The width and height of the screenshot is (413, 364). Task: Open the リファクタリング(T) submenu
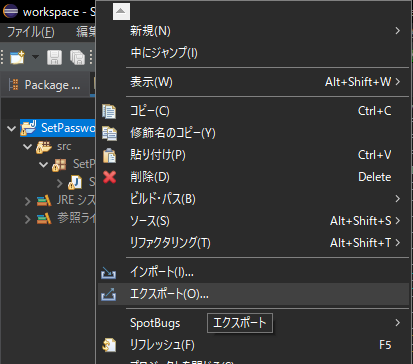(254, 243)
